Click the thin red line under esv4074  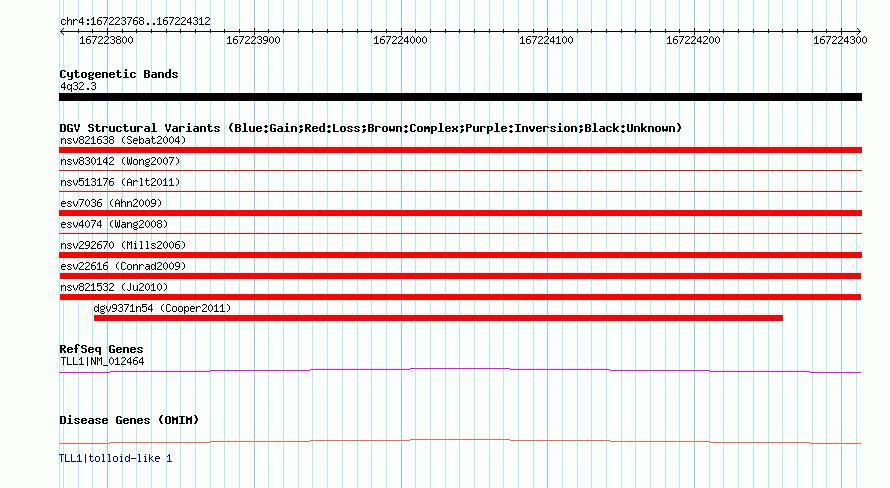coord(460,233)
